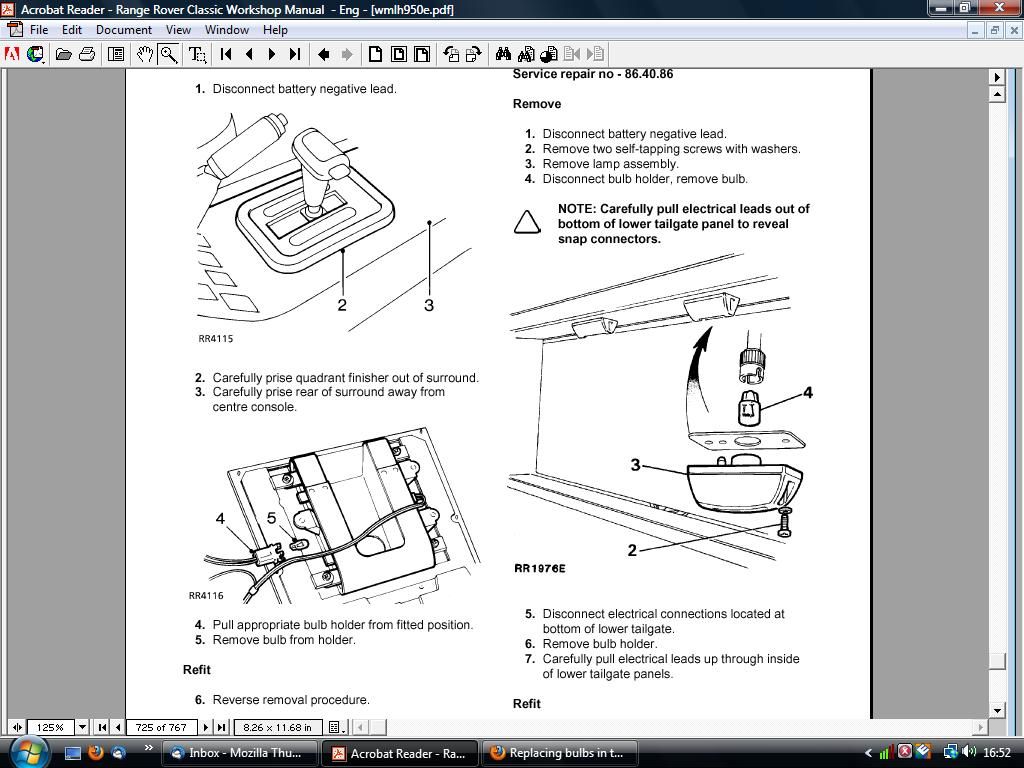Screen dimensions: 1024x768
Task: Open the File menu
Action: [39, 29]
